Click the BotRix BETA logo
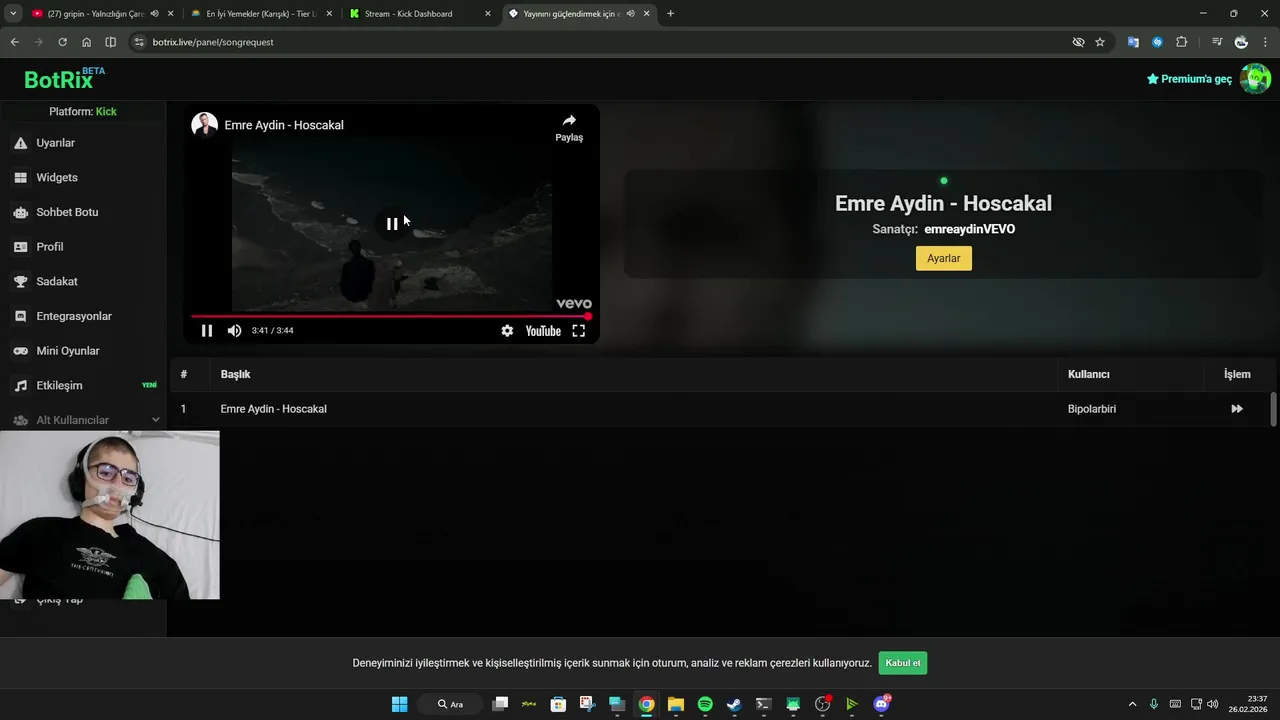This screenshot has width=1280, height=720. (64, 79)
